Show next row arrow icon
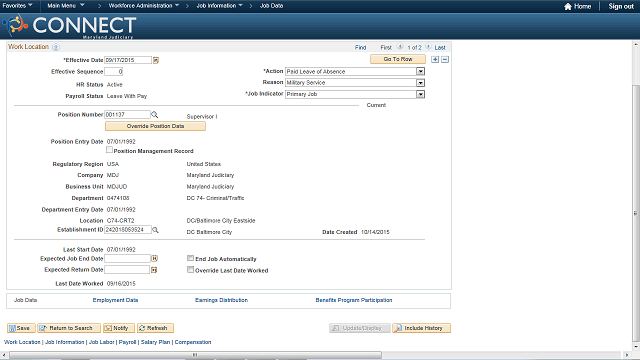 pos(428,47)
